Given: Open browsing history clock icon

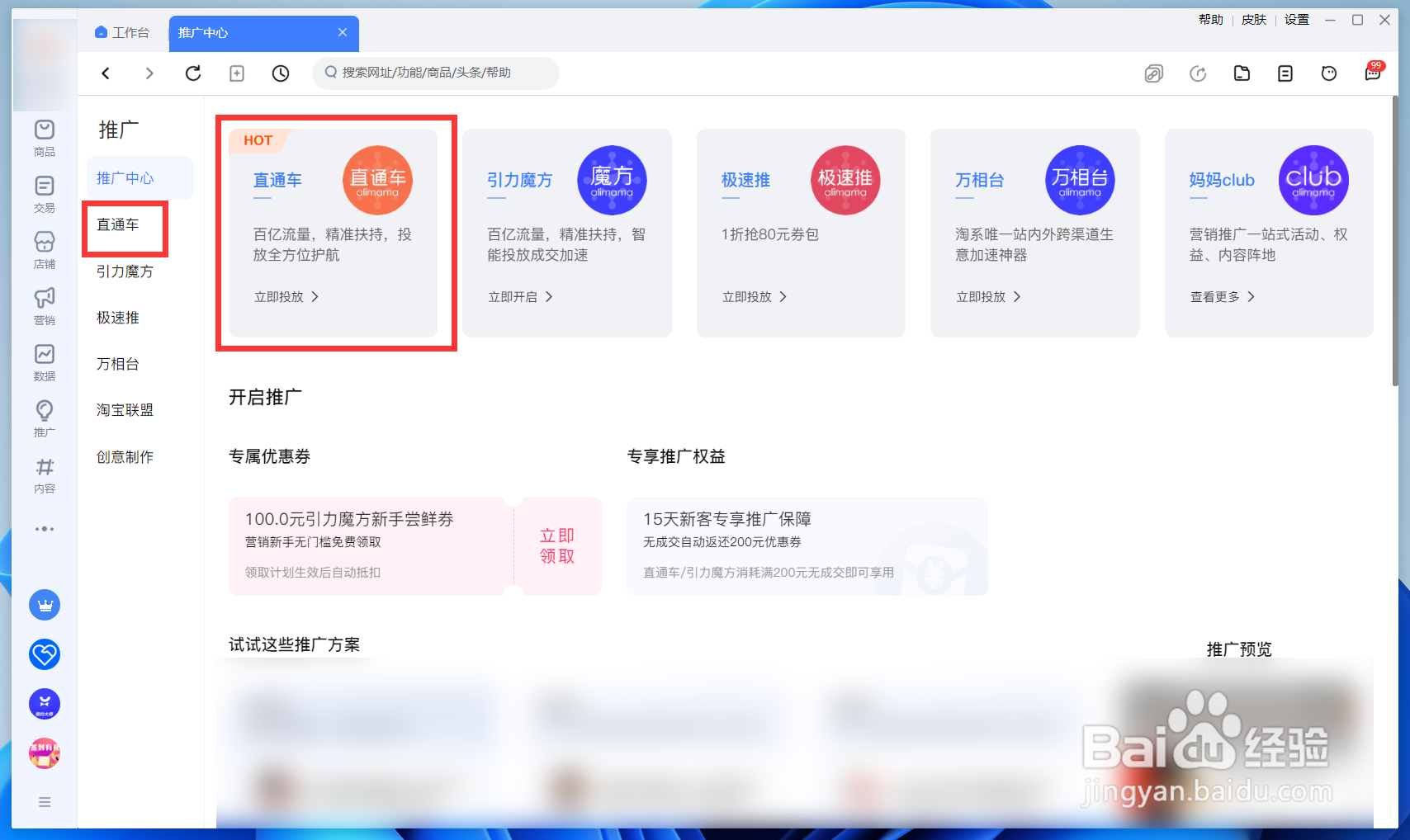Looking at the screenshot, I should click(x=281, y=73).
